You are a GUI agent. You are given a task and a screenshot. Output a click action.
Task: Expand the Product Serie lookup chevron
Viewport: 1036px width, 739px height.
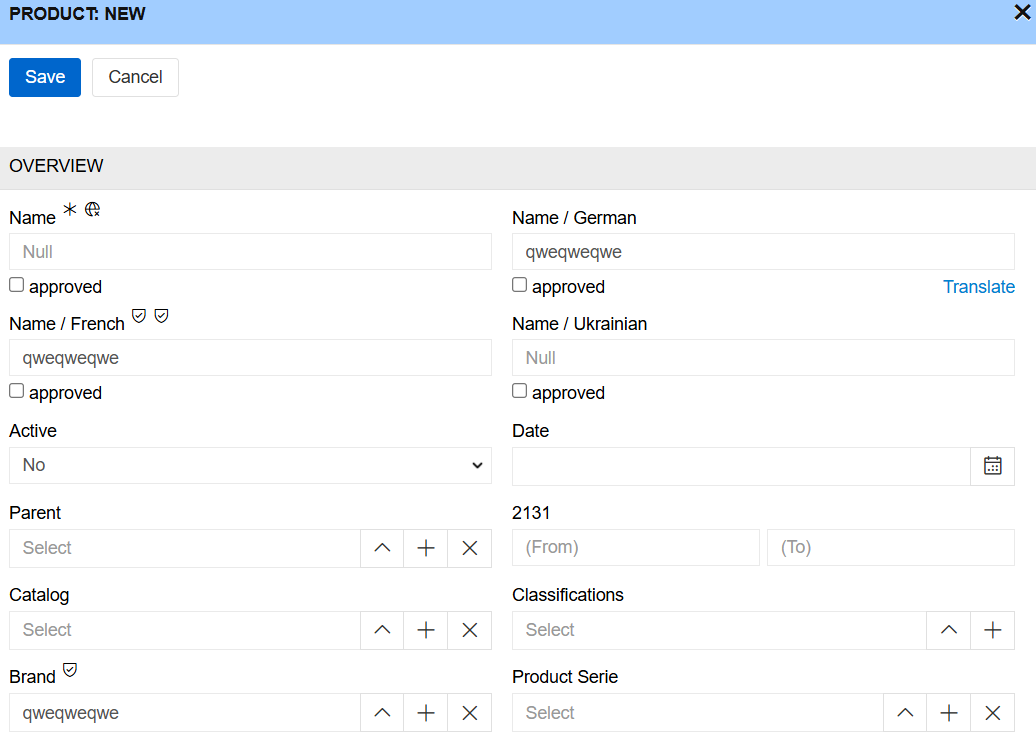[904, 712]
